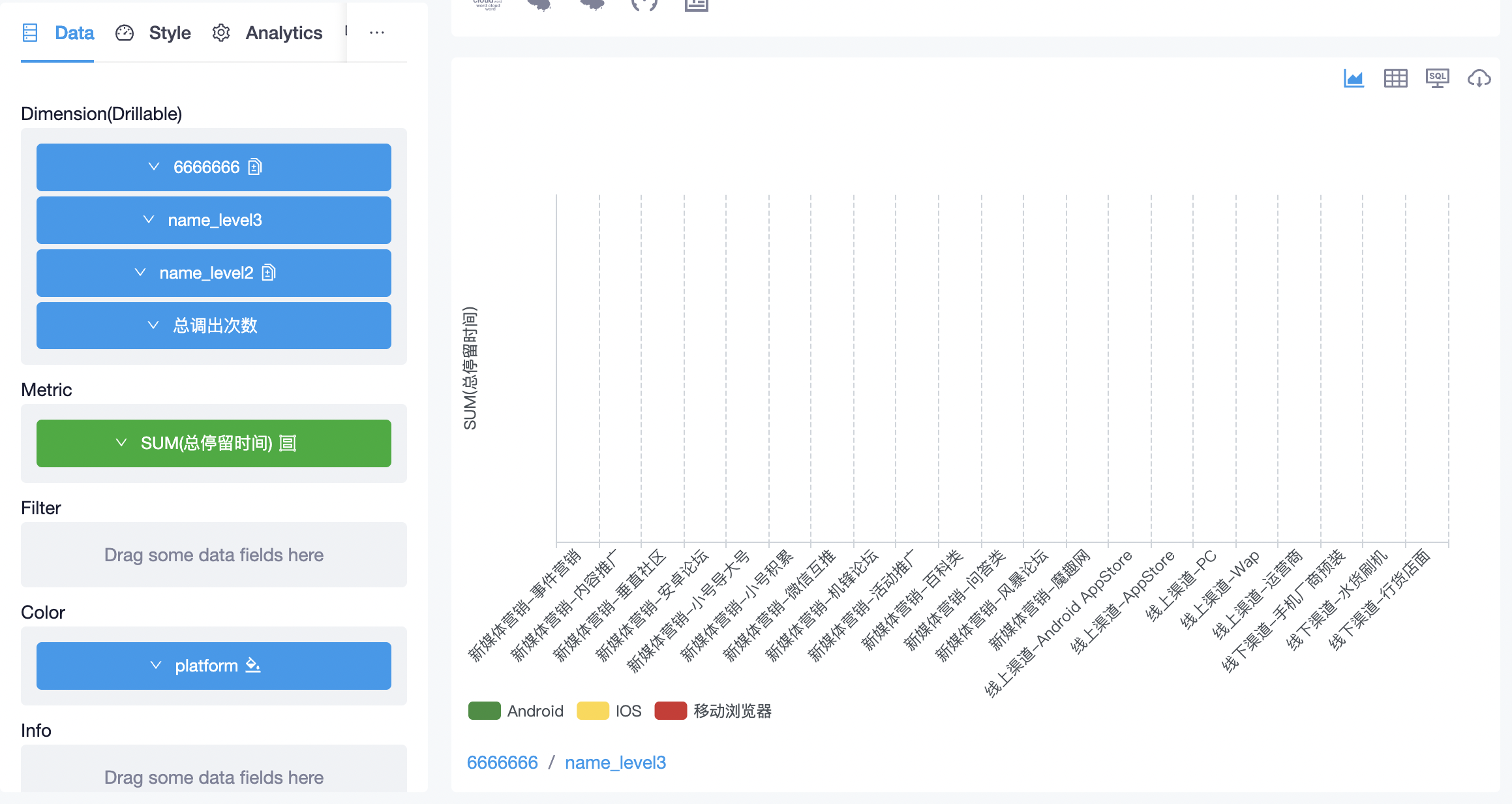The image size is (1512, 804).
Task: Select the highlighted area chart view icon
Action: pyautogui.click(x=1353, y=78)
